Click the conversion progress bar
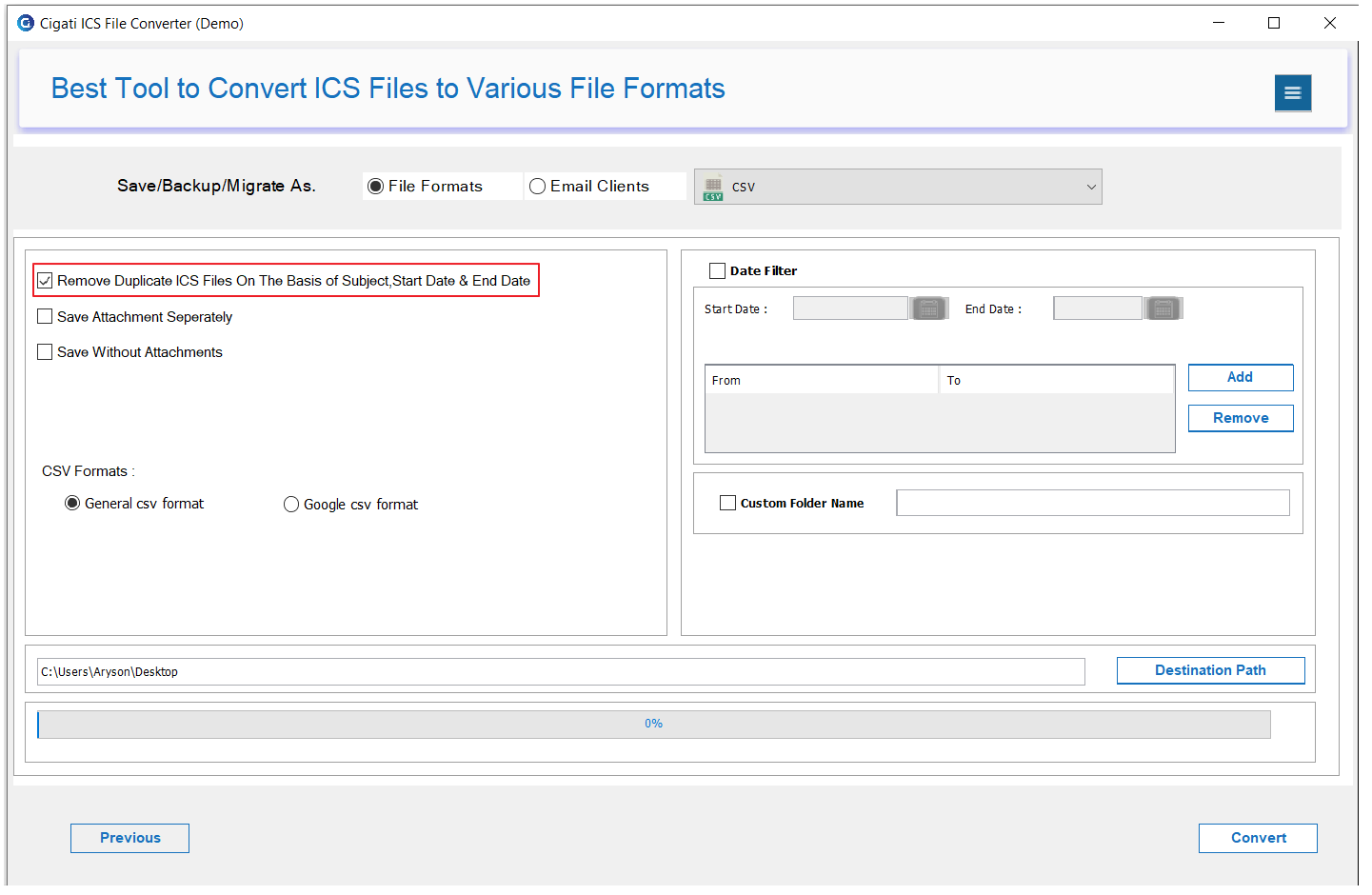 pyautogui.click(x=654, y=724)
